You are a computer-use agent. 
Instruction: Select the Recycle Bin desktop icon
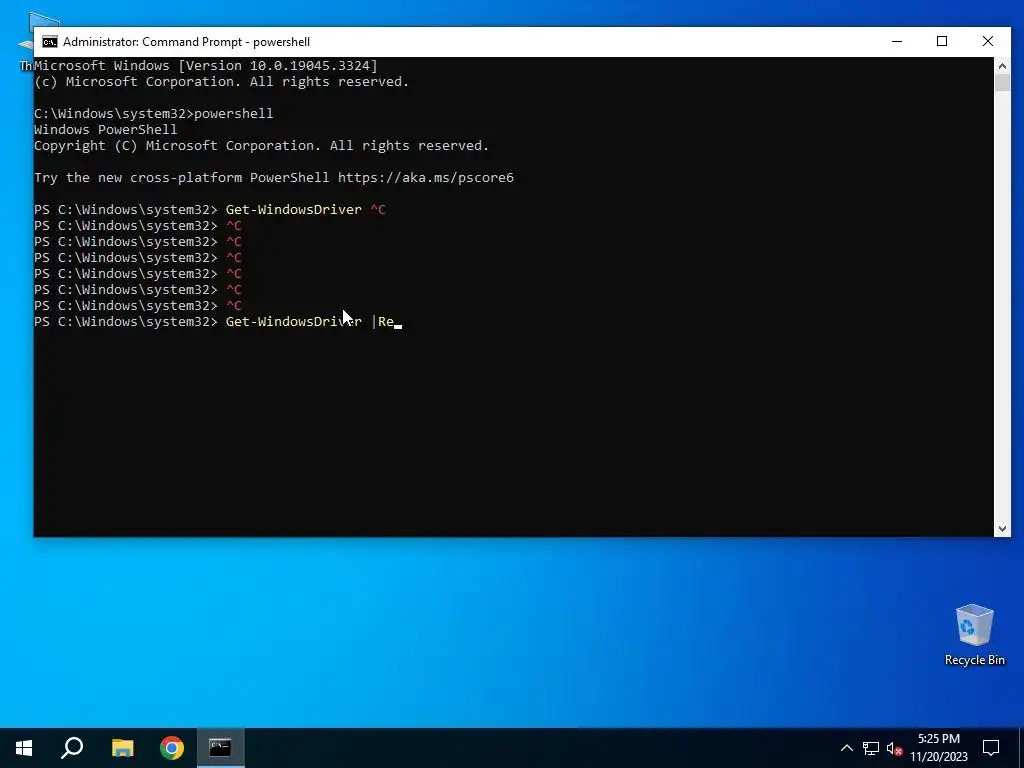[x=974, y=635]
